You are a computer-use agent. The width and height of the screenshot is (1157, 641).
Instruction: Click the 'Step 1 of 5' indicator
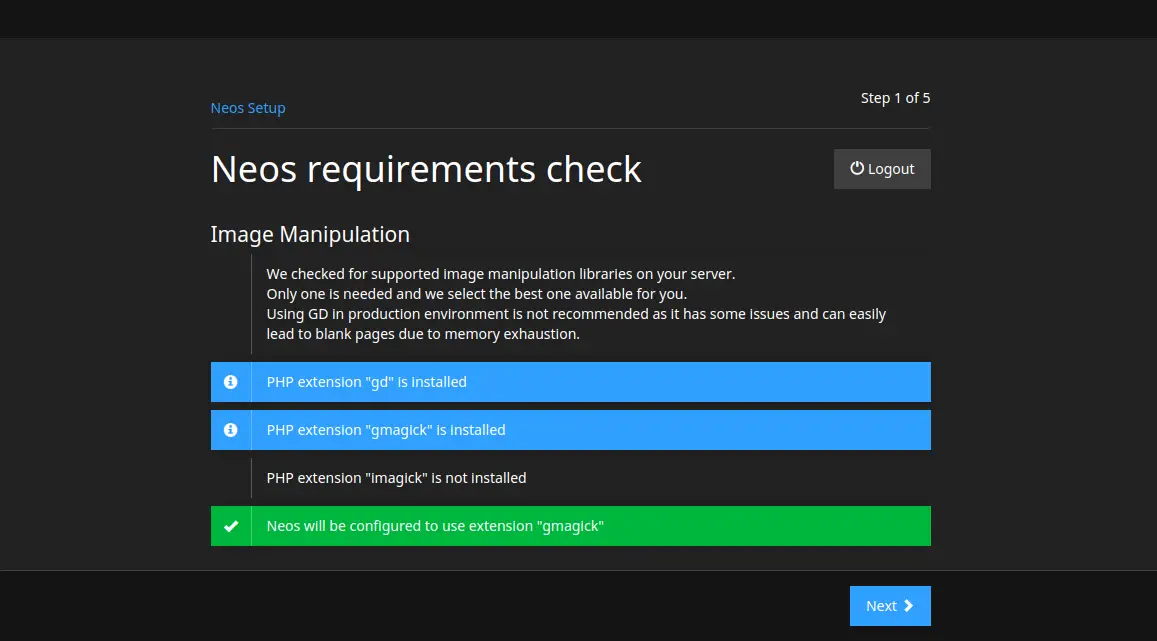tap(895, 98)
